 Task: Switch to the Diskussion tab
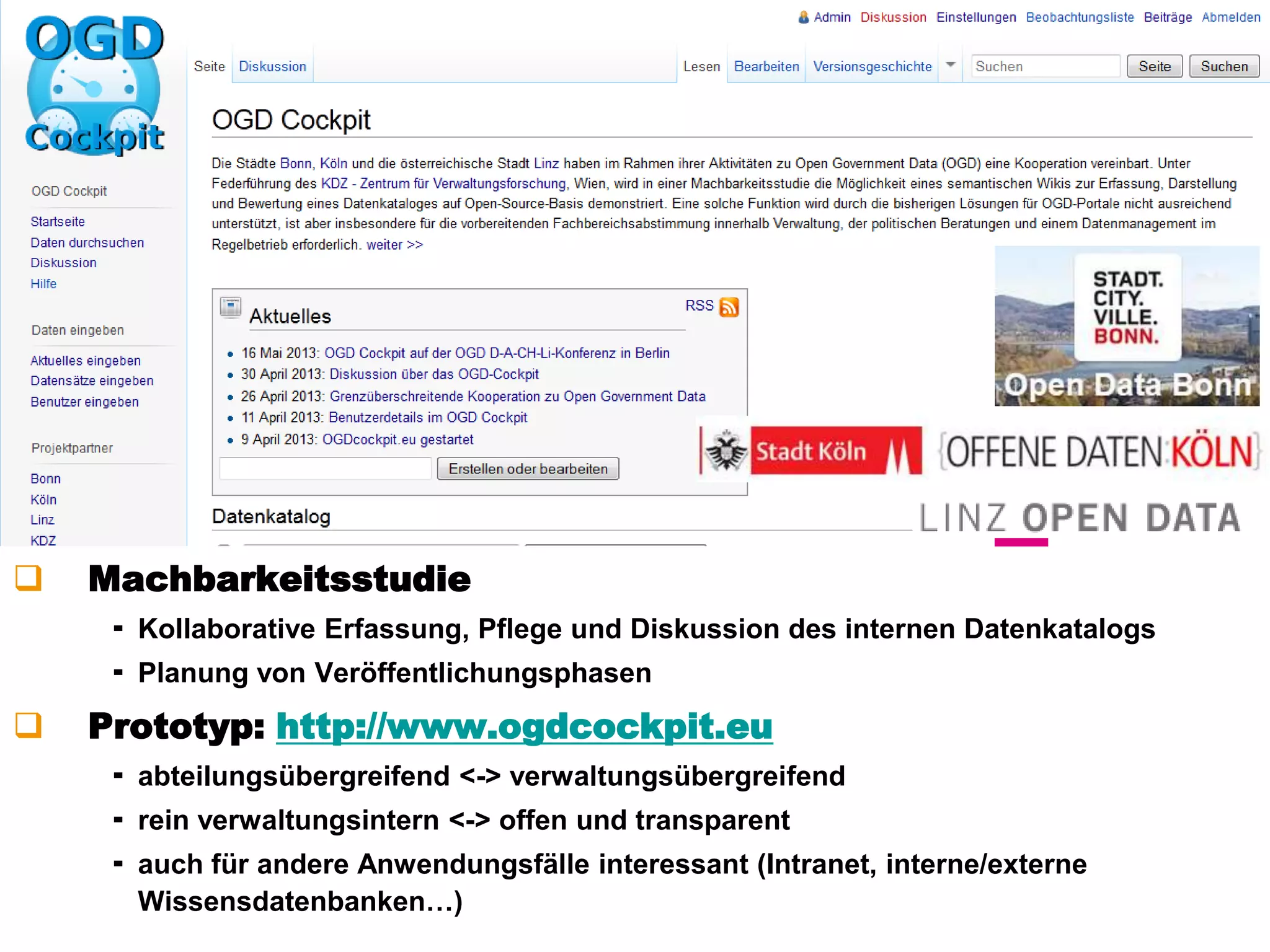point(272,66)
